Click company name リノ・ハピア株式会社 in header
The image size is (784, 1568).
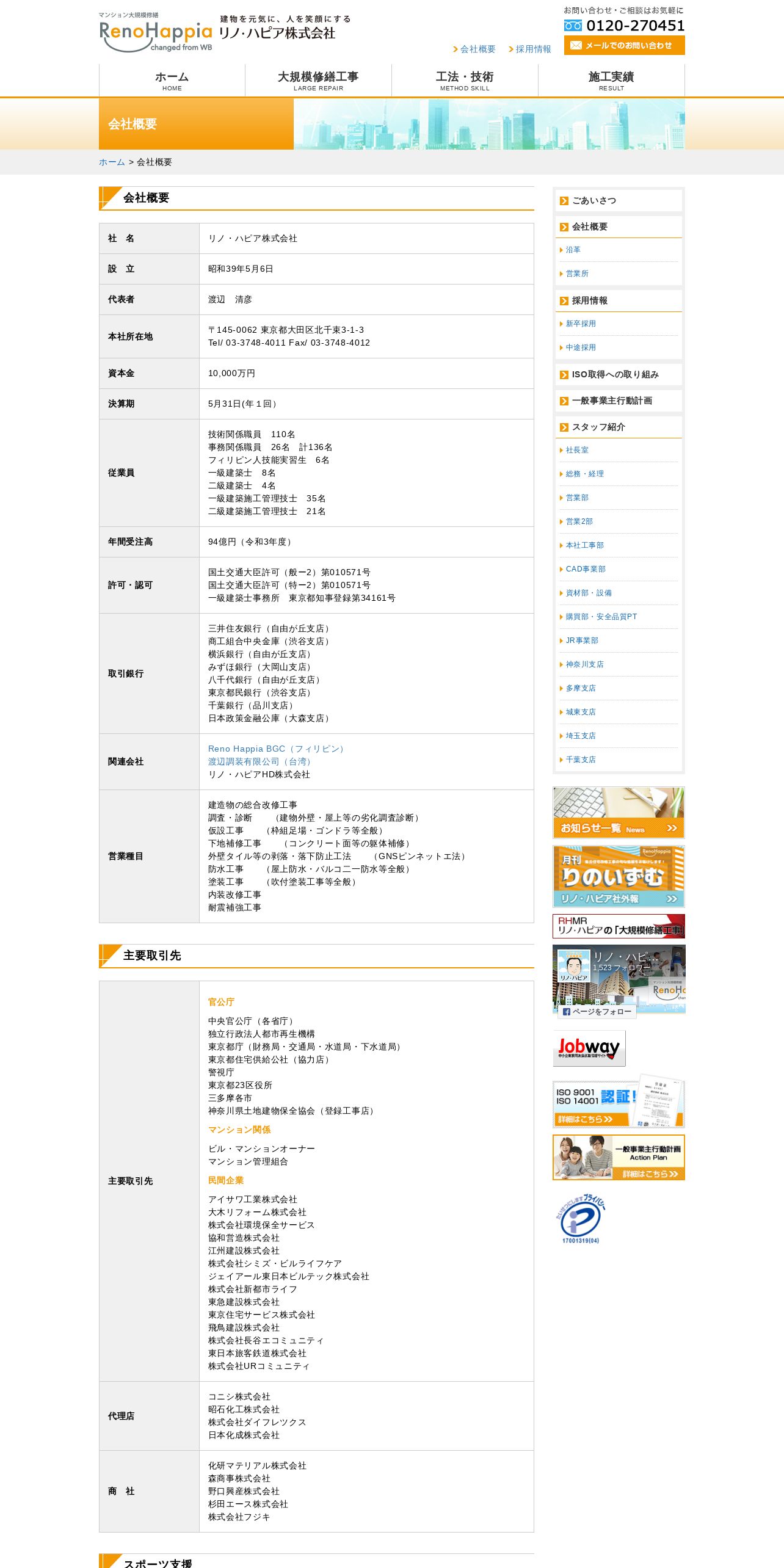pos(277,34)
